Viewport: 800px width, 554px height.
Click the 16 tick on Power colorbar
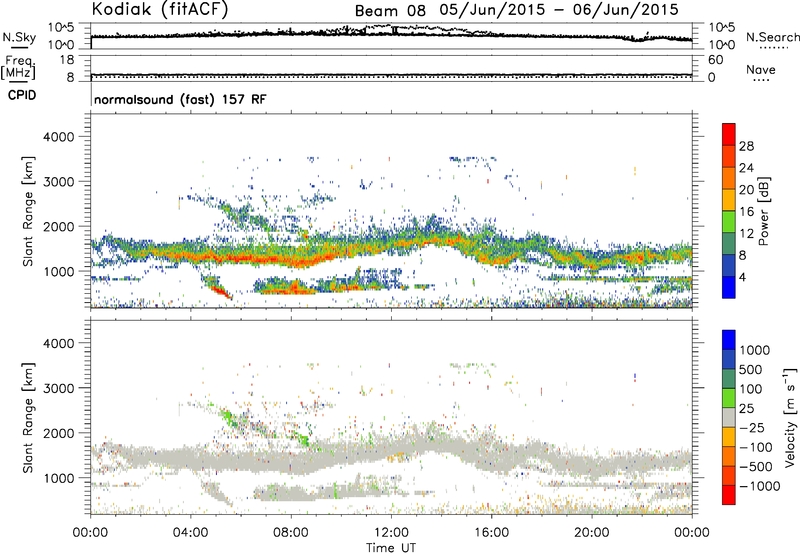[x=746, y=212]
